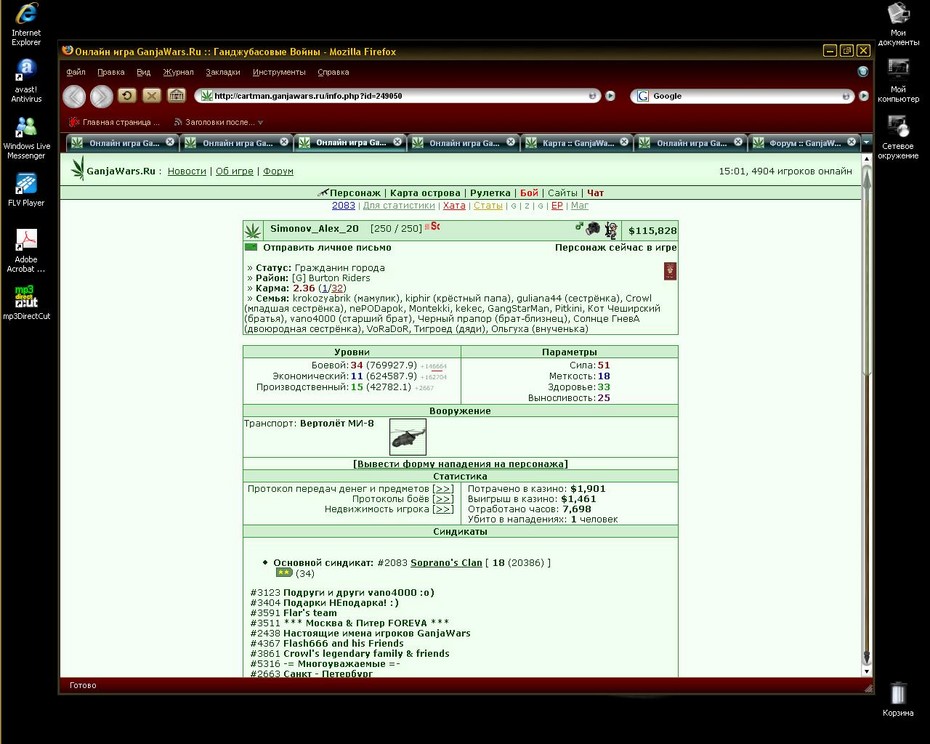The image size is (930, 744).
Task: Open avast! Antivirus desktop icon
Action: 26,80
